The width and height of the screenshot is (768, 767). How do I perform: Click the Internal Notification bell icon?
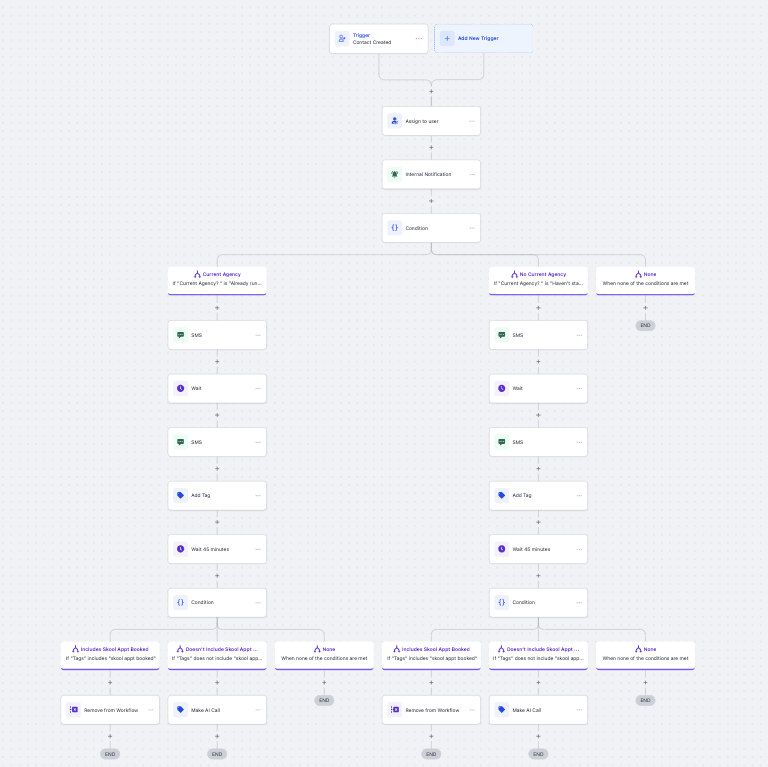click(x=395, y=174)
